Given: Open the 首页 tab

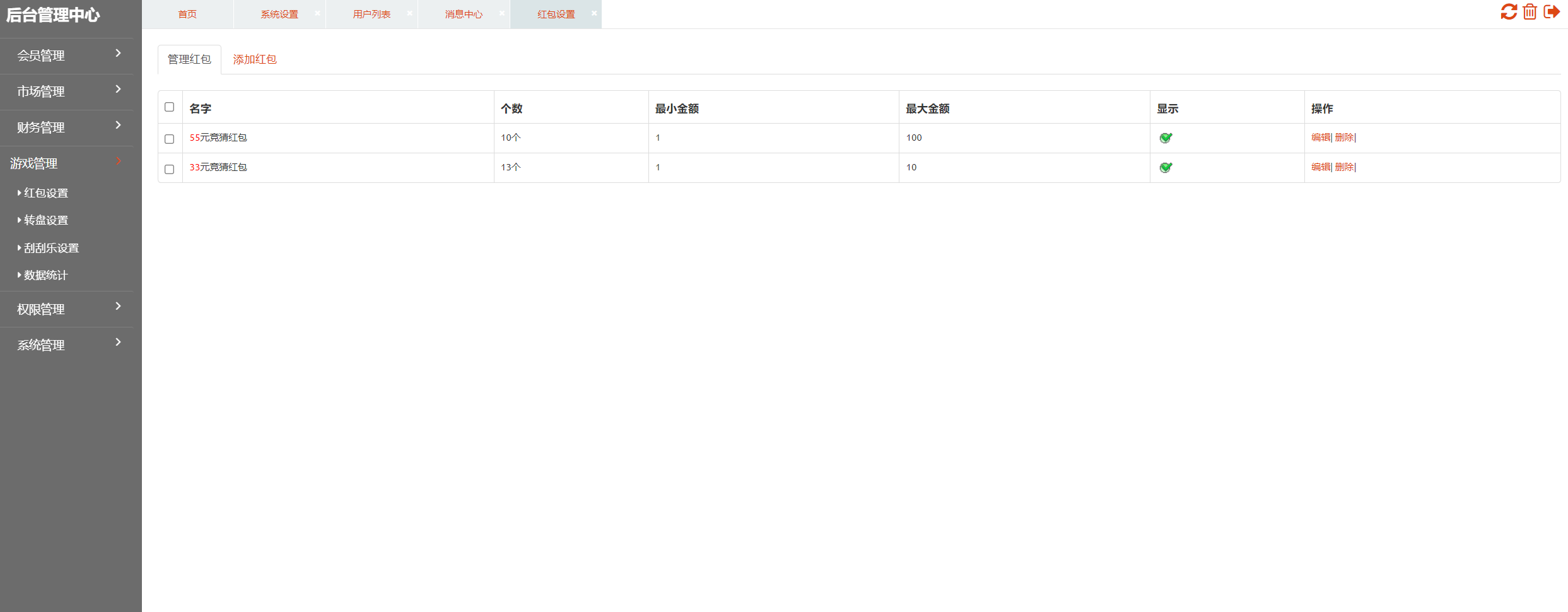Looking at the screenshot, I should coord(187,15).
